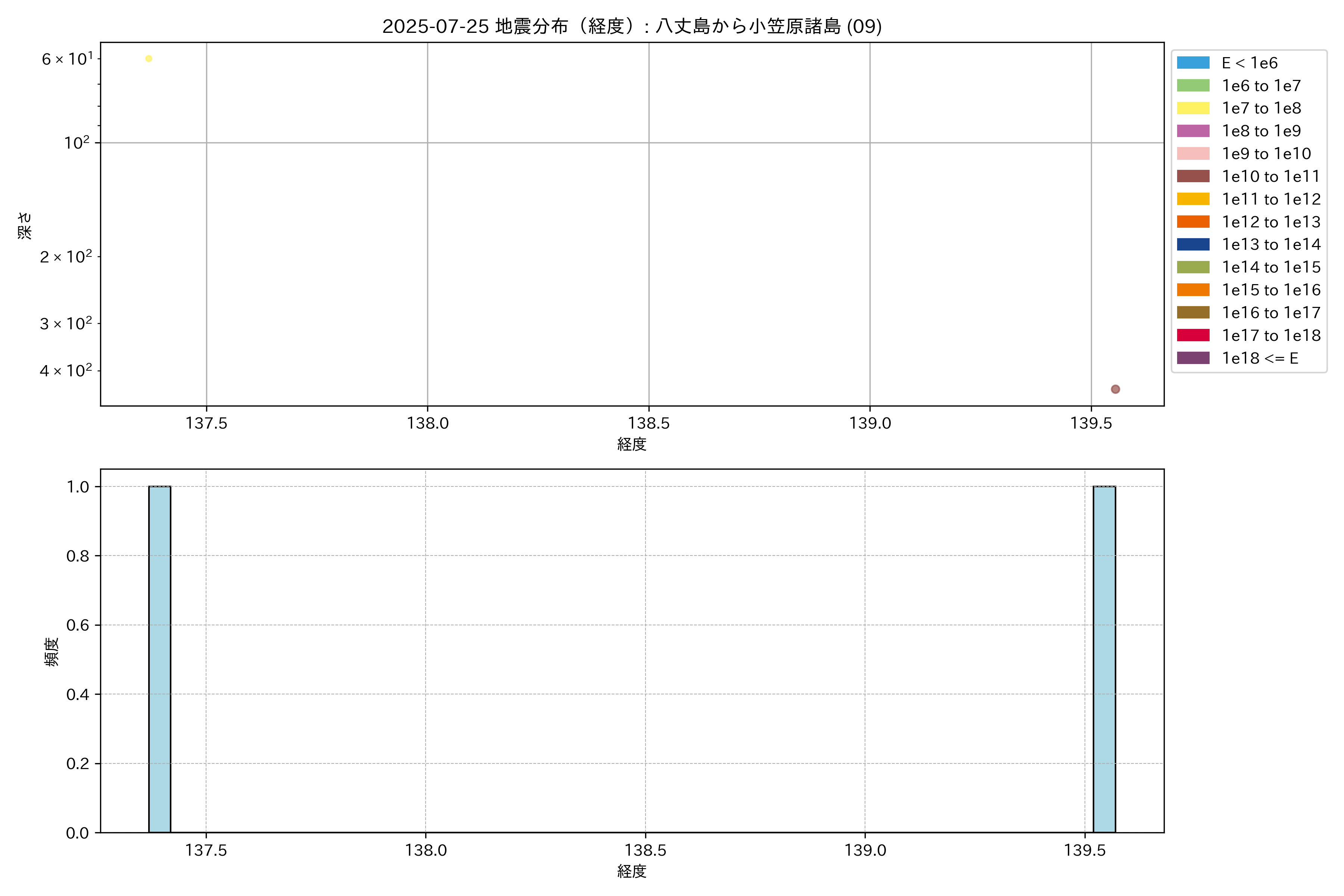Click the brown '1e10 to 1e11' legend swatch
This screenshot has height=896, width=1344.
pos(1193,176)
